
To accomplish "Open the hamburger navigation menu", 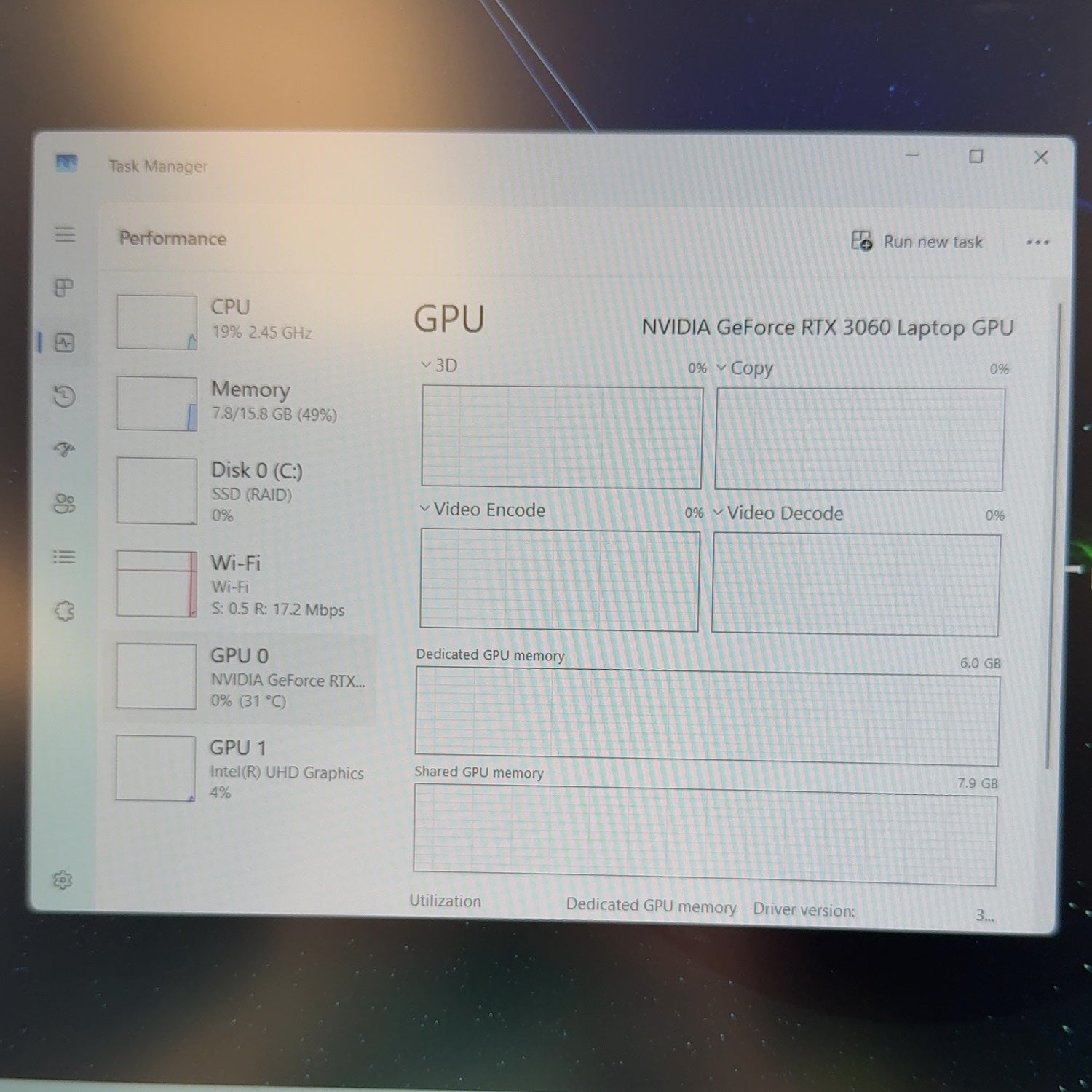I will click(65, 234).
